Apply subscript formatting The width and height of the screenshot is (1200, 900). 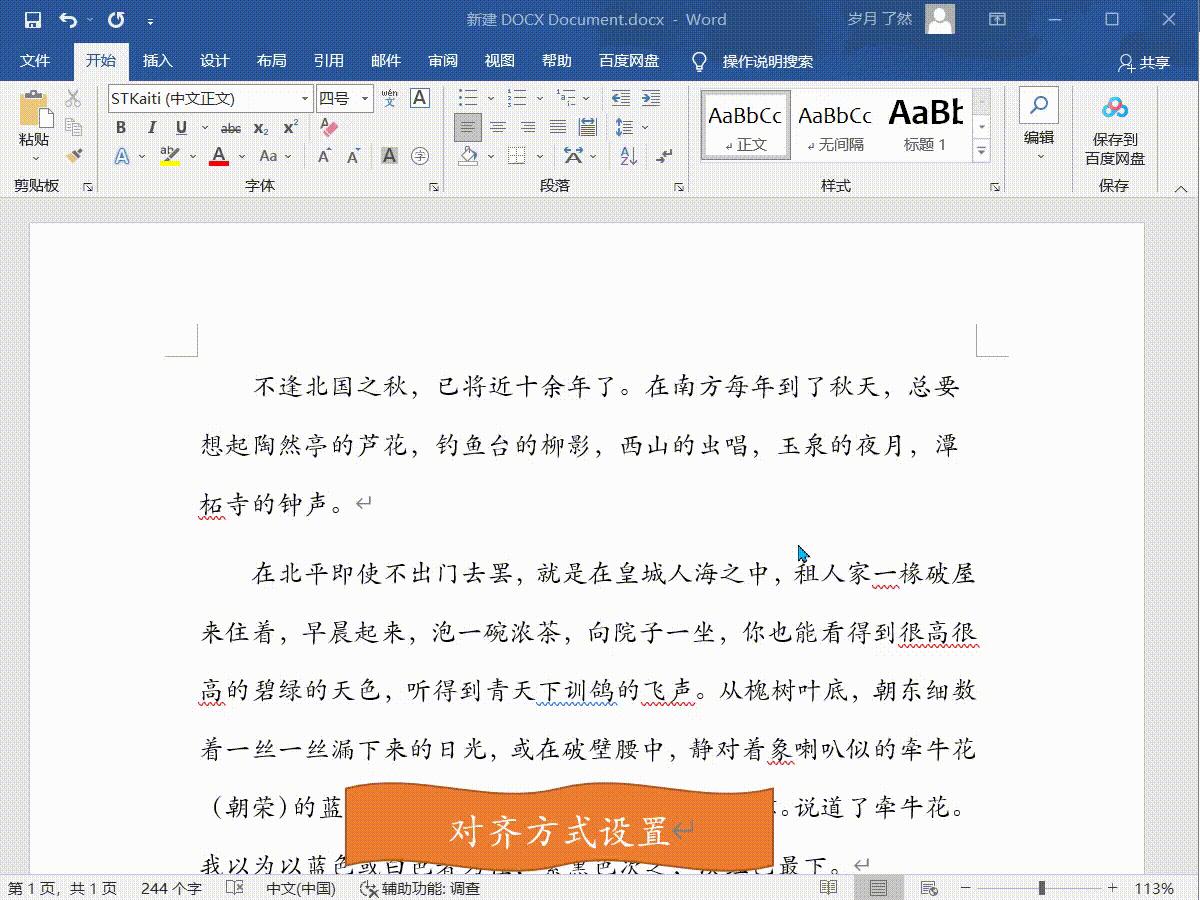pos(261,127)
